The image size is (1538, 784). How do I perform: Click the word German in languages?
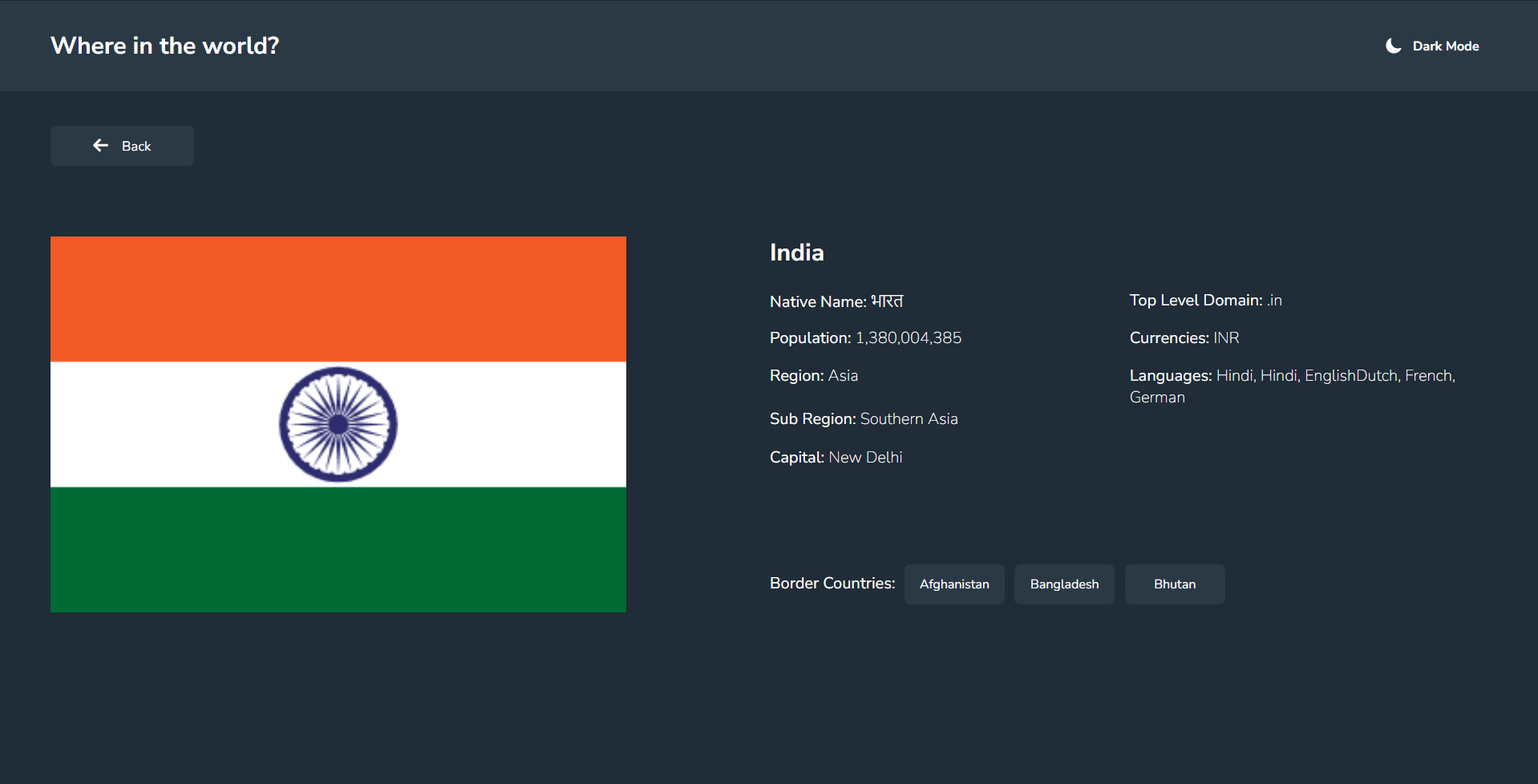(1157, 398)
